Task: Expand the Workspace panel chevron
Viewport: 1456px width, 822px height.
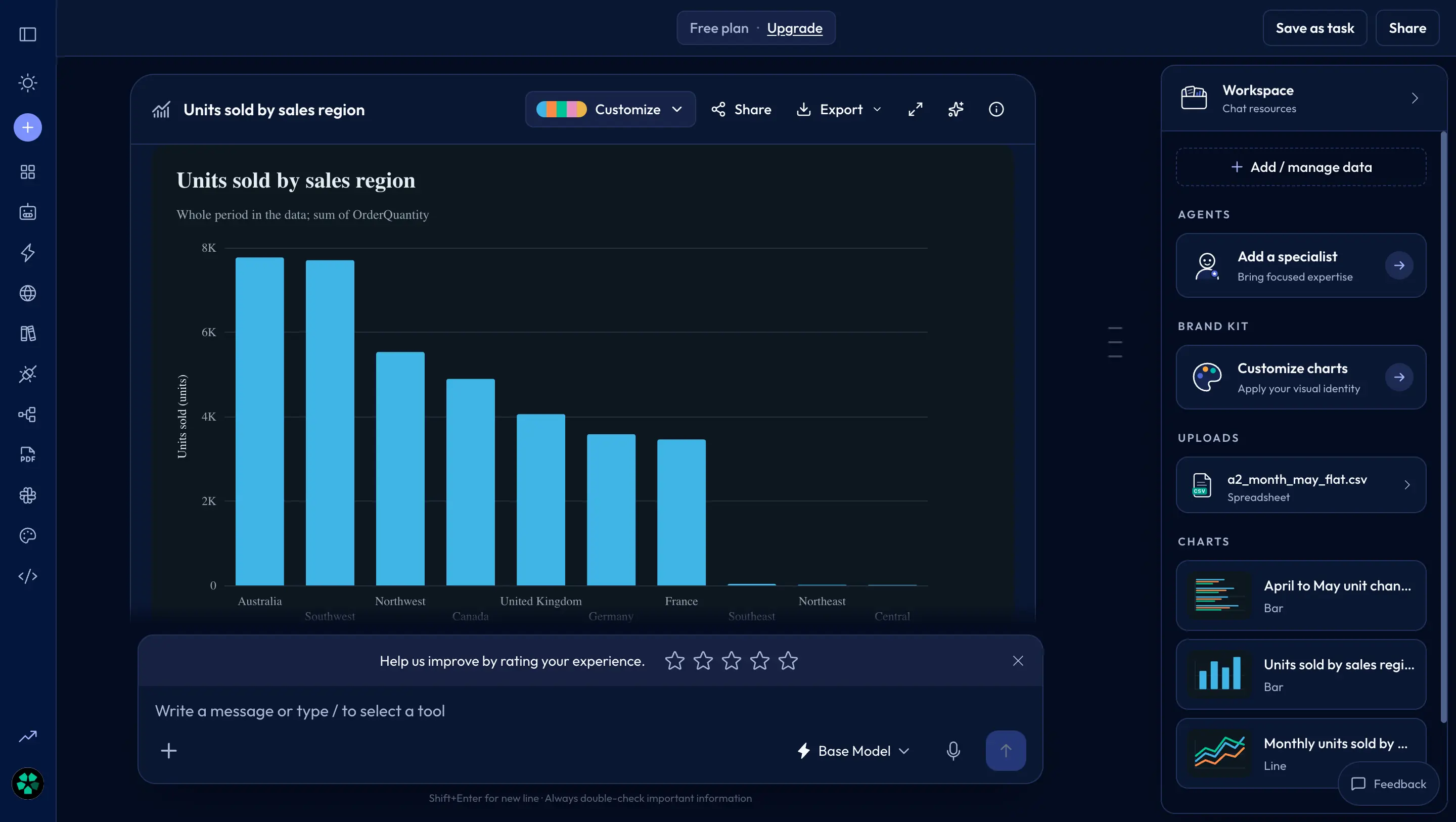Action: tap(1414, 99)
